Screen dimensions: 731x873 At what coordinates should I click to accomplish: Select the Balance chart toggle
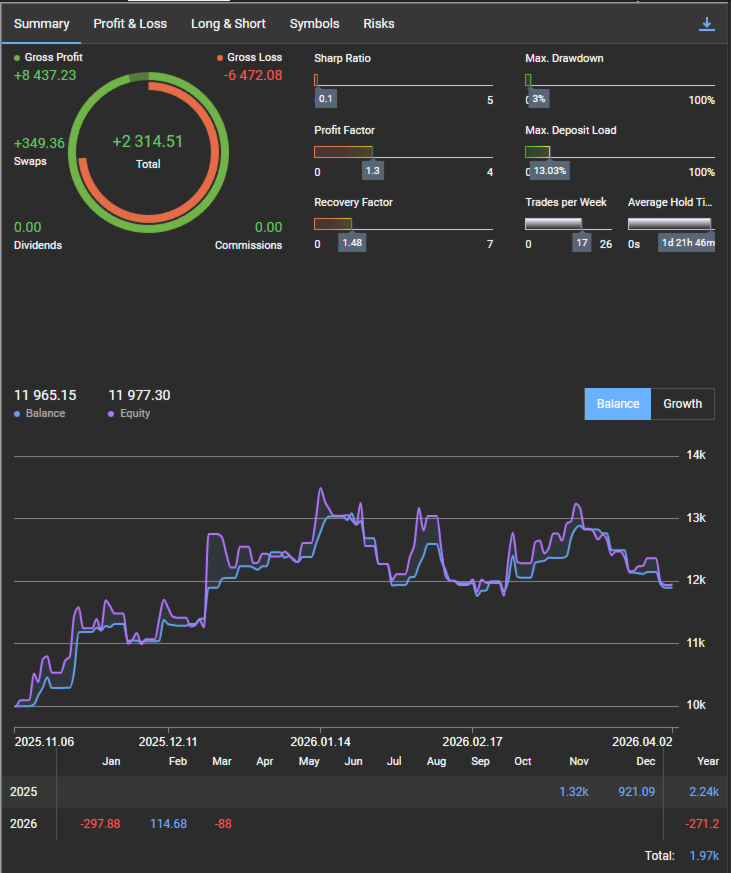tap(617, 404)
